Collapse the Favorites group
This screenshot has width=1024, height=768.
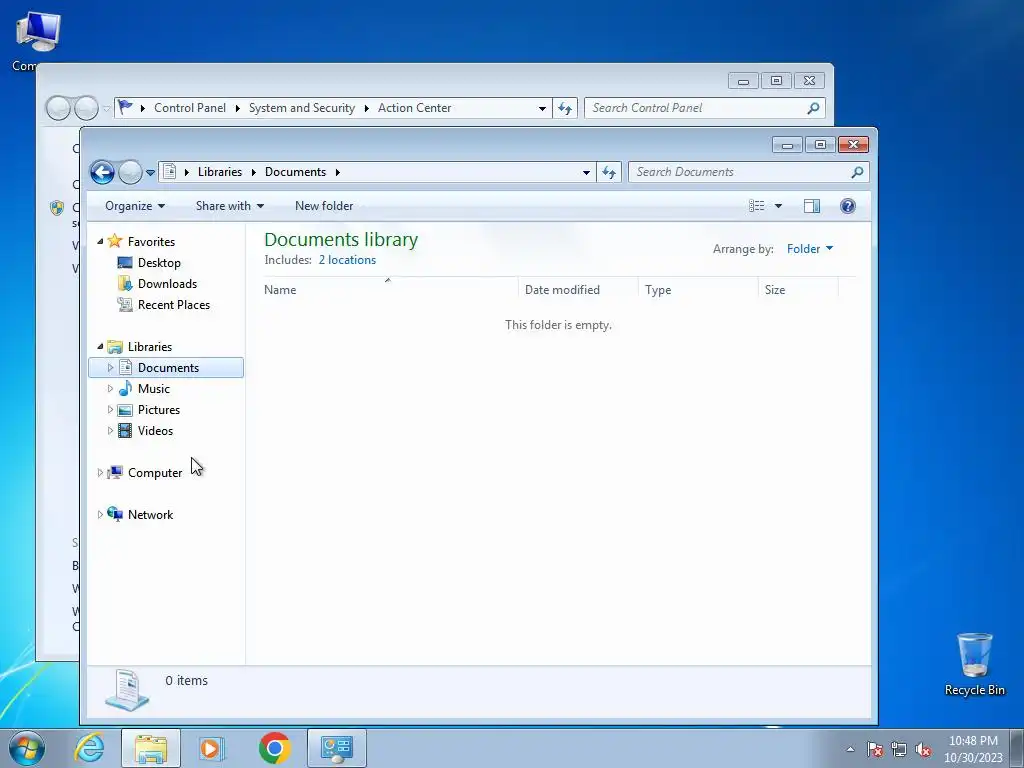tap(100, 242)
